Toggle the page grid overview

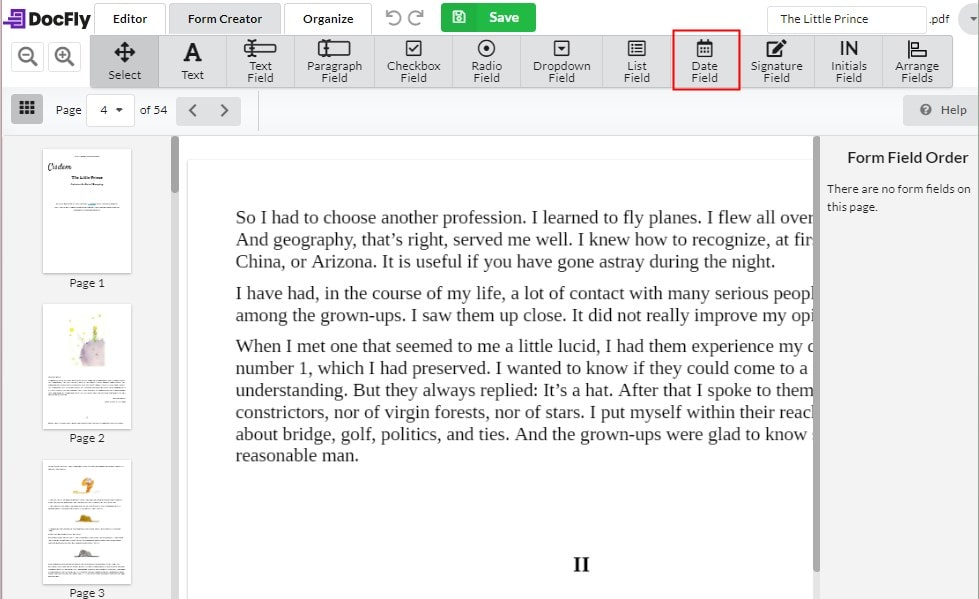[x=27, y=109]
